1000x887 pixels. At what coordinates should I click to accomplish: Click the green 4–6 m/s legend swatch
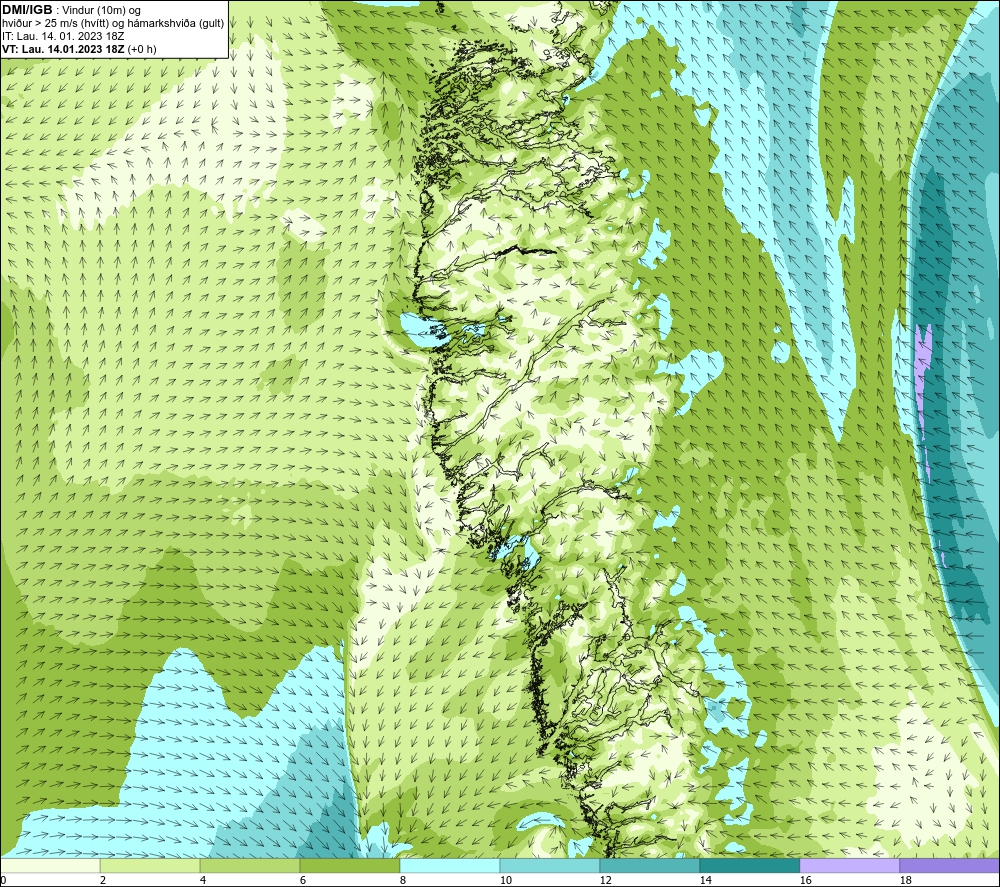pos(249,865)
